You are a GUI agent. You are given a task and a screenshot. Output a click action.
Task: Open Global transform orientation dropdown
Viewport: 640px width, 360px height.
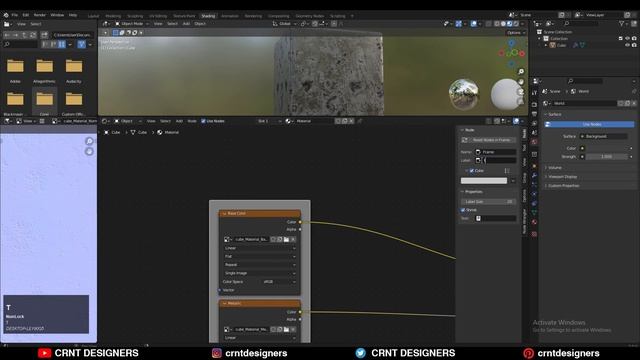tap(284, 24)
